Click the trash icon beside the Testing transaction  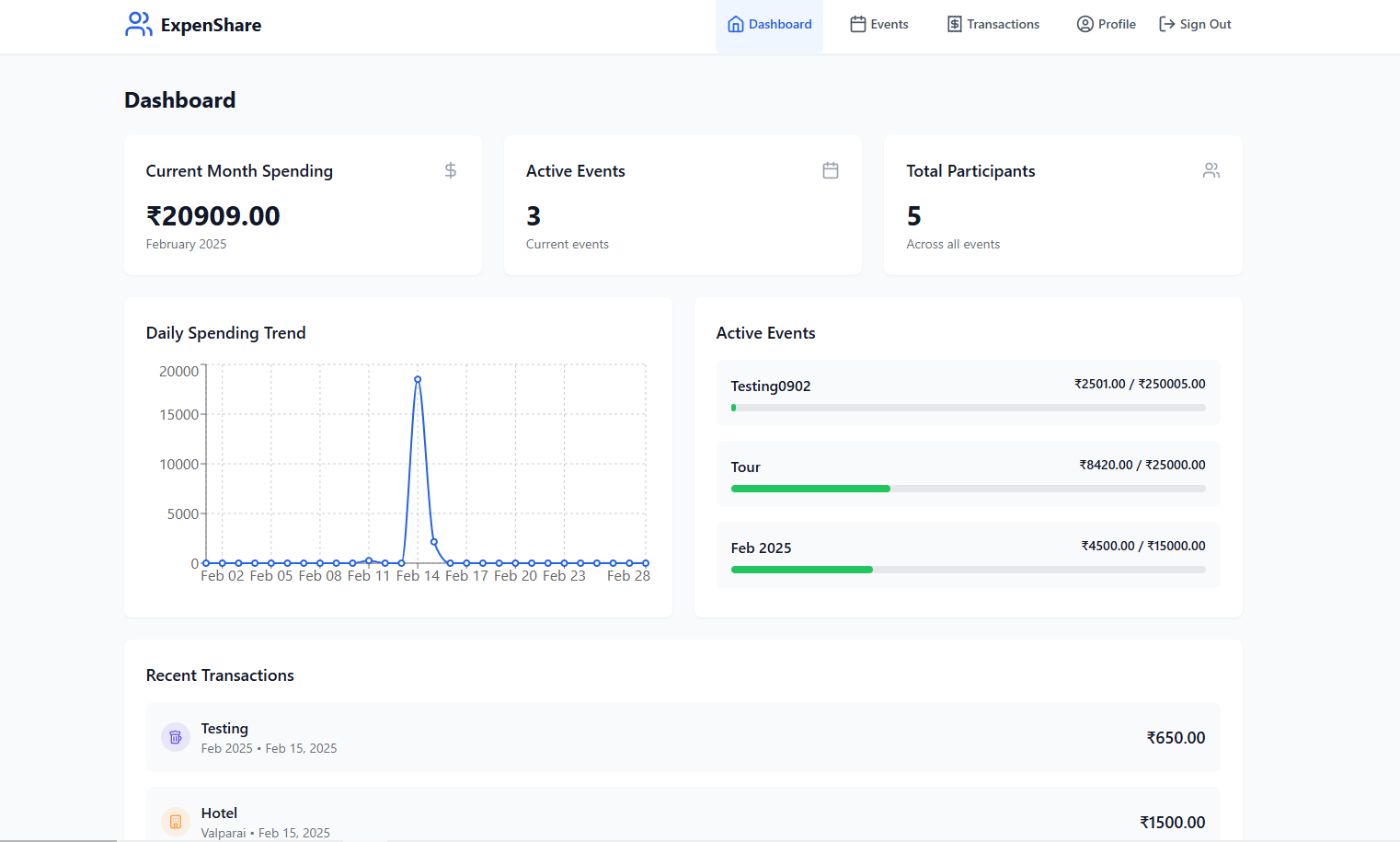pos(176,737)
